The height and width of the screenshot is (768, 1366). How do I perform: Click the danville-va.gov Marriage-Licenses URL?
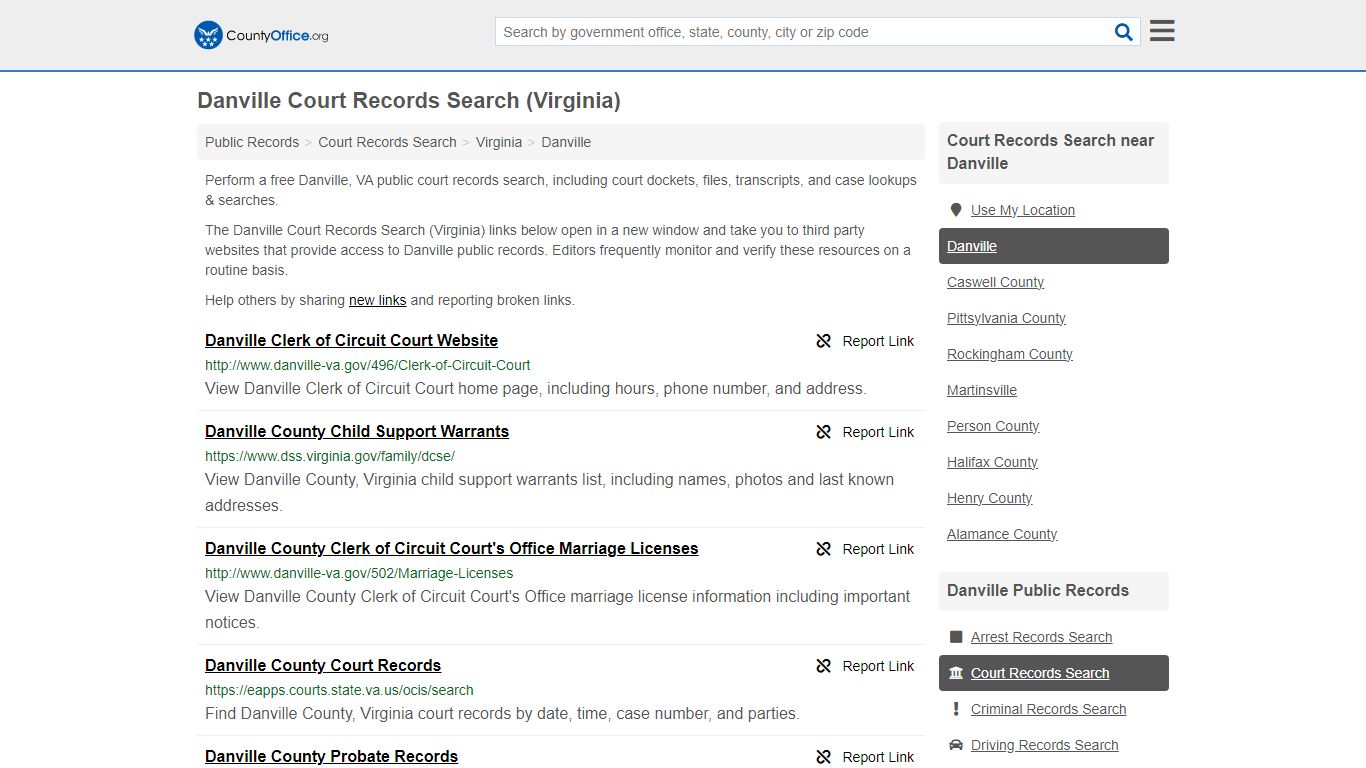coord(359,573)
